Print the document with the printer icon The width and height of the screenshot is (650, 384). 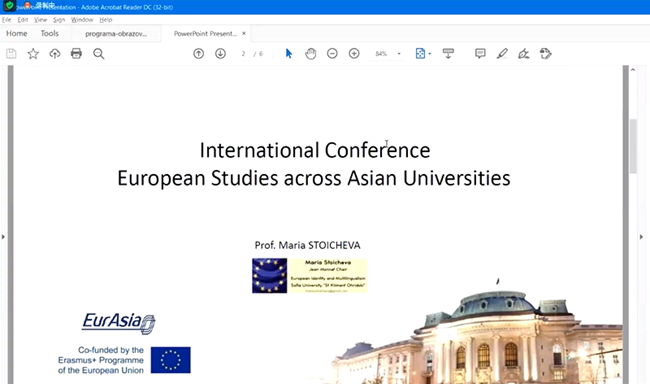coord(76,53)
